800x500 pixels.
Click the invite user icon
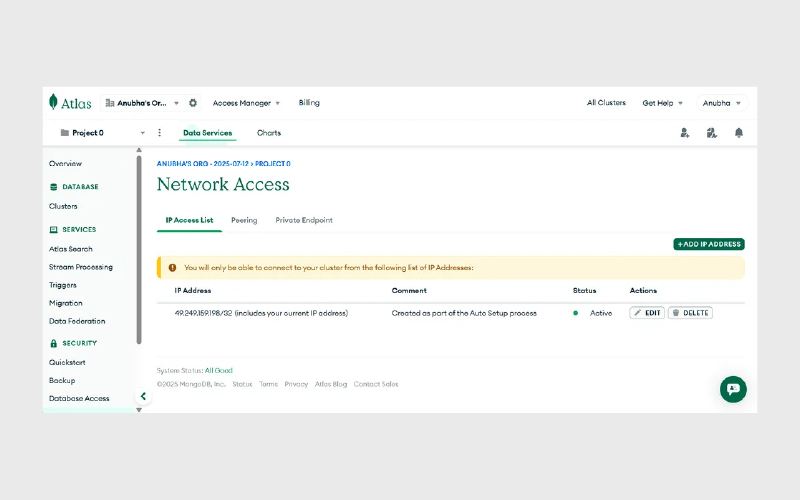coord(685,133)
